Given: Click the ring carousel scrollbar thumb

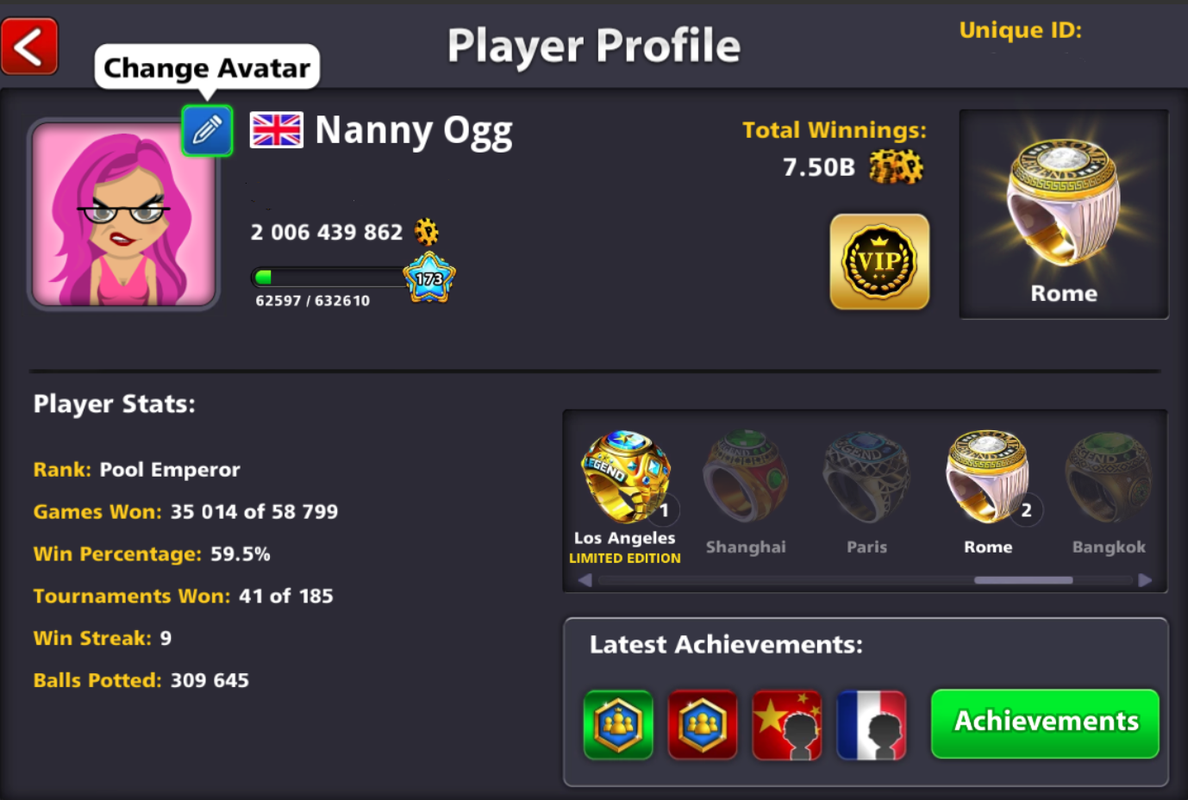Looking at the screenshot, I should point(1023,580).
